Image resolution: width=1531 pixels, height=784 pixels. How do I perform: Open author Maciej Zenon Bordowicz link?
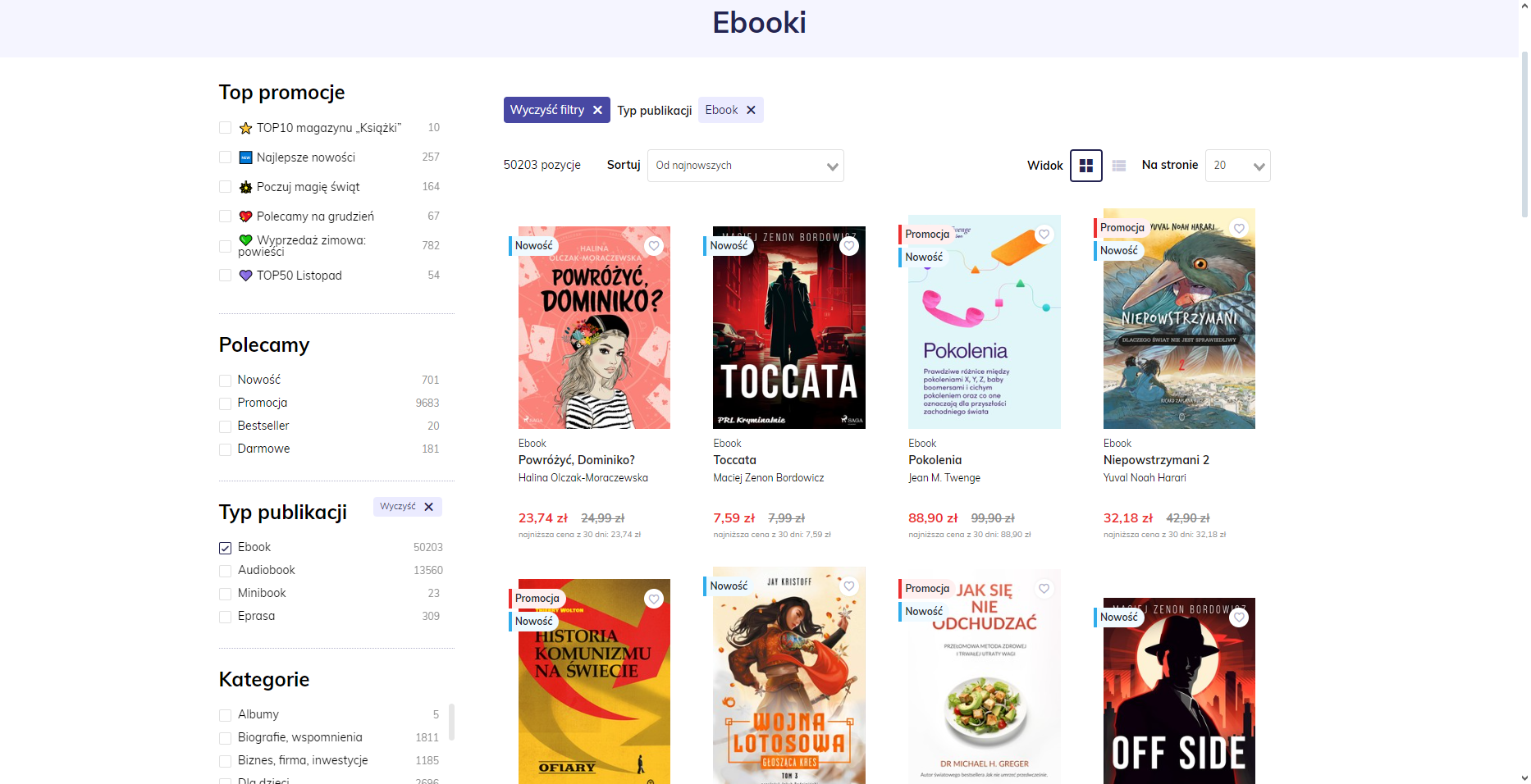pos(769,478)
